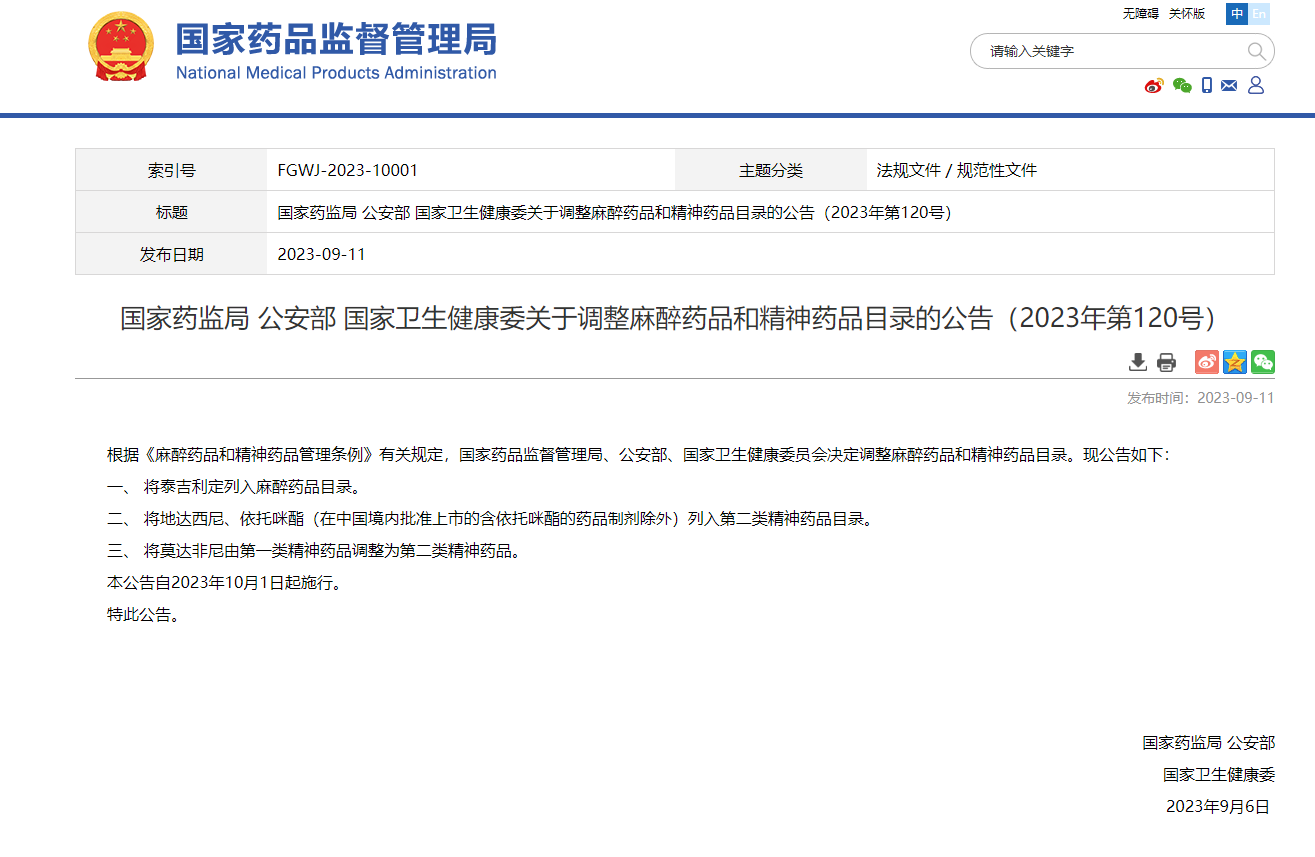This screenshot has width=1315, height=857.
Task: Click the Weibo icon below the search box
Action: [1154, 86]
